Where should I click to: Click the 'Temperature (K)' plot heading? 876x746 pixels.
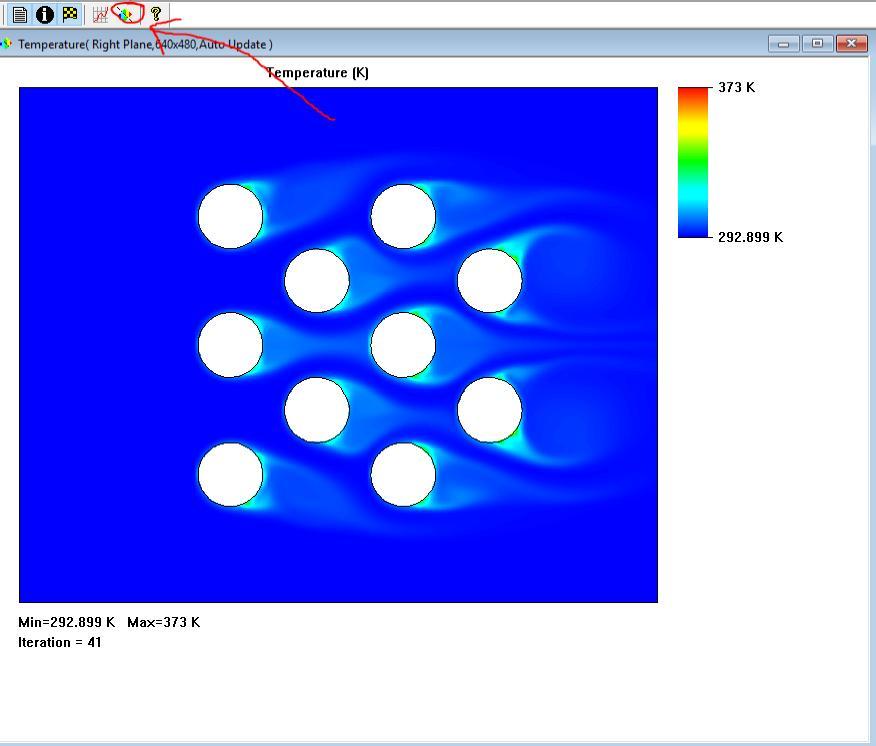coord(317,73)
